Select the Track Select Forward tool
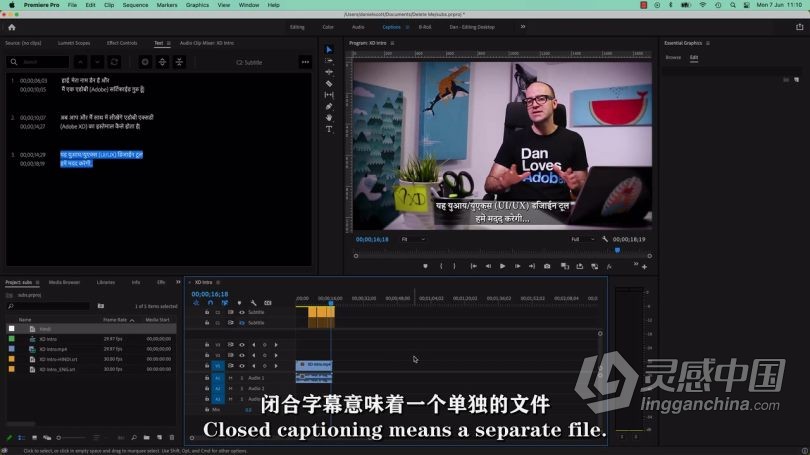 (329, 61)
